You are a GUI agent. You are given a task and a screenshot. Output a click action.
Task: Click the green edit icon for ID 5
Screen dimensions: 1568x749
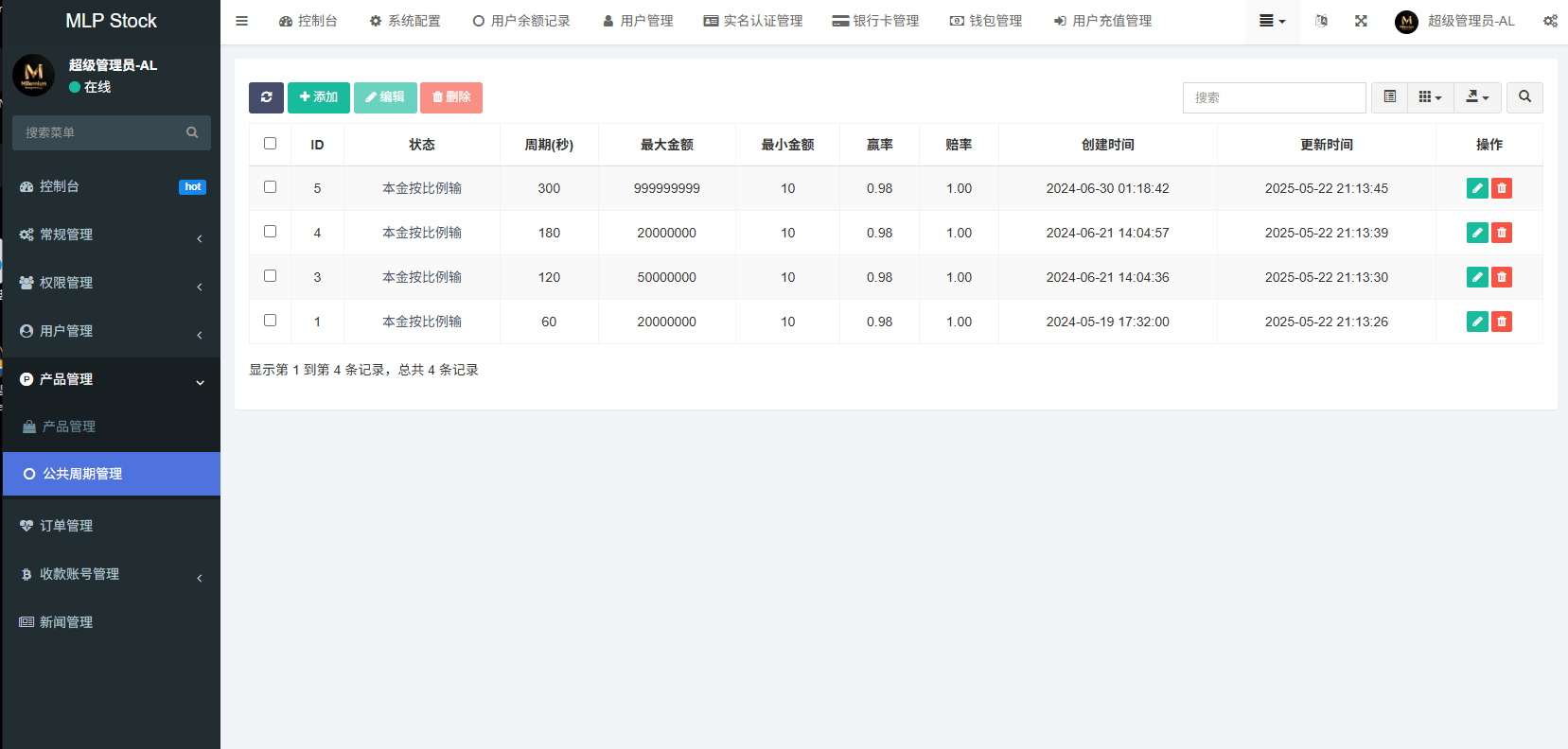[1476, 188]
